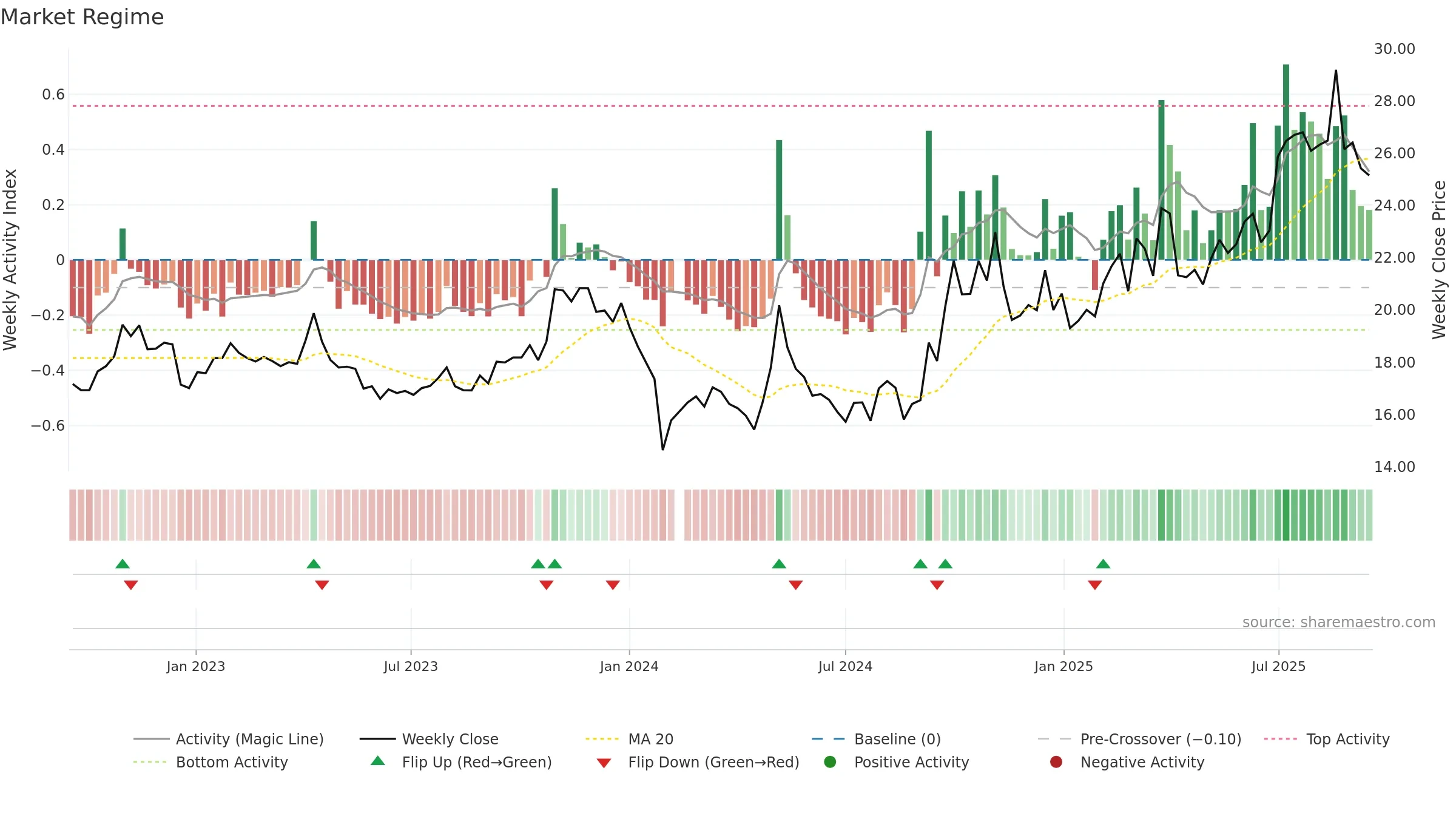
Task: Click the −0.6 tick on activity axis
Action: point(48,425)
